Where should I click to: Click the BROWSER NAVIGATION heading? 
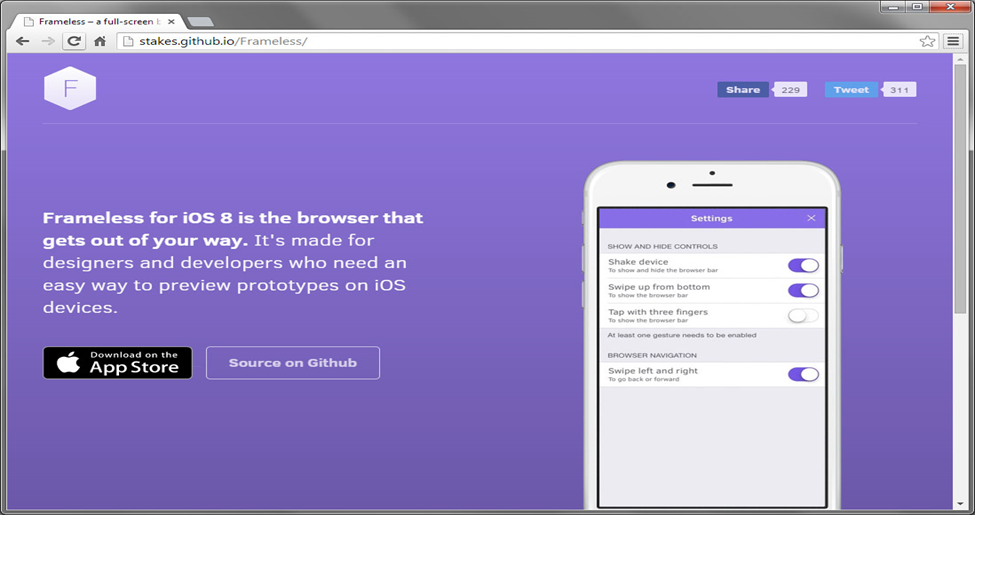click(652, 355)
